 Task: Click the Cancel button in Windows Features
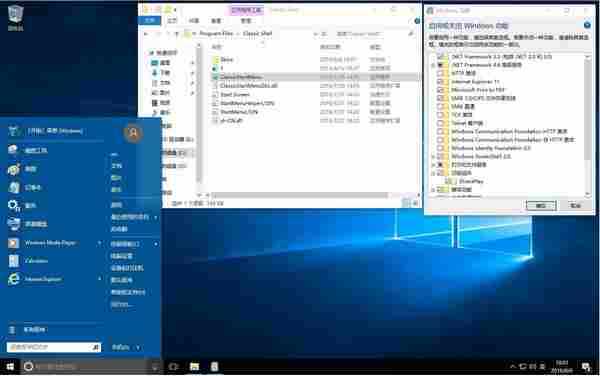(x=575, y=205)
